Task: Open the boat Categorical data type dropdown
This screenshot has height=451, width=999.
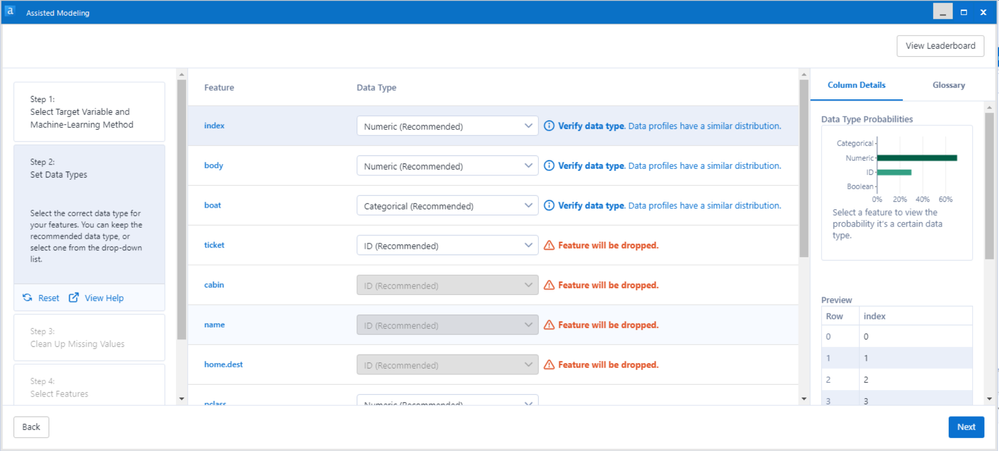Action: (447, 206)
